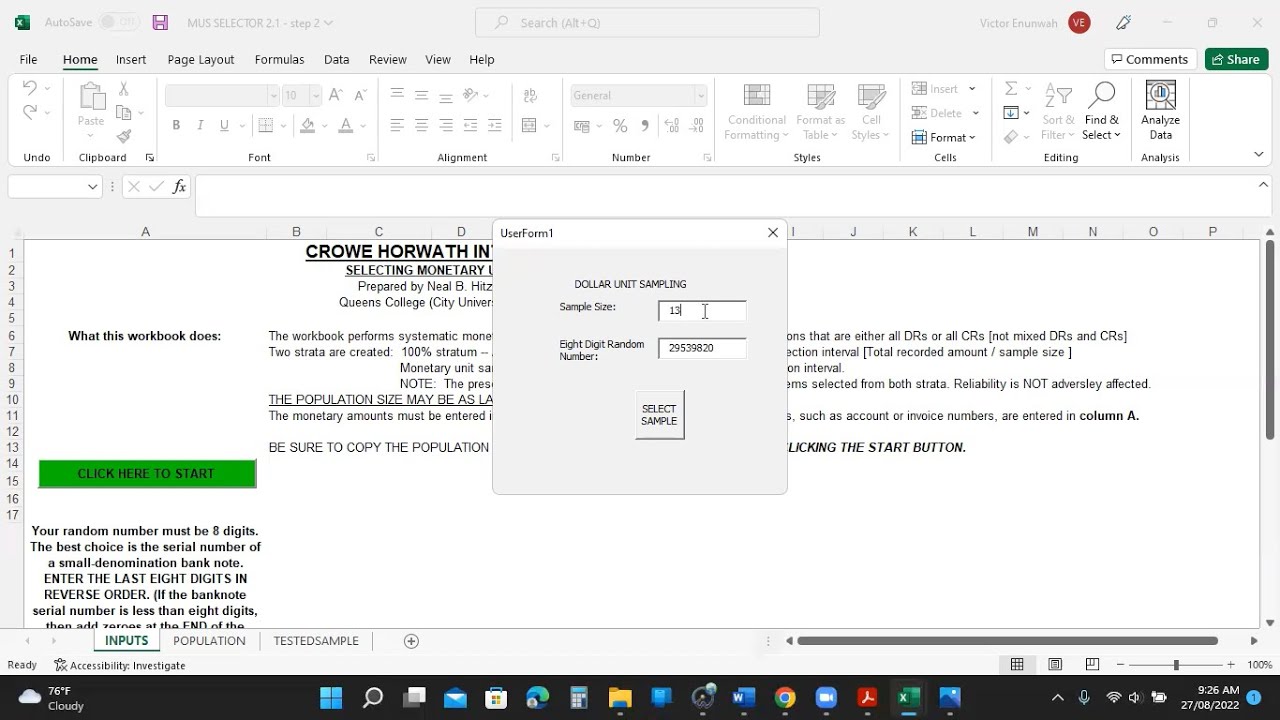Click the search box in title bar

(x=647, y=22)
